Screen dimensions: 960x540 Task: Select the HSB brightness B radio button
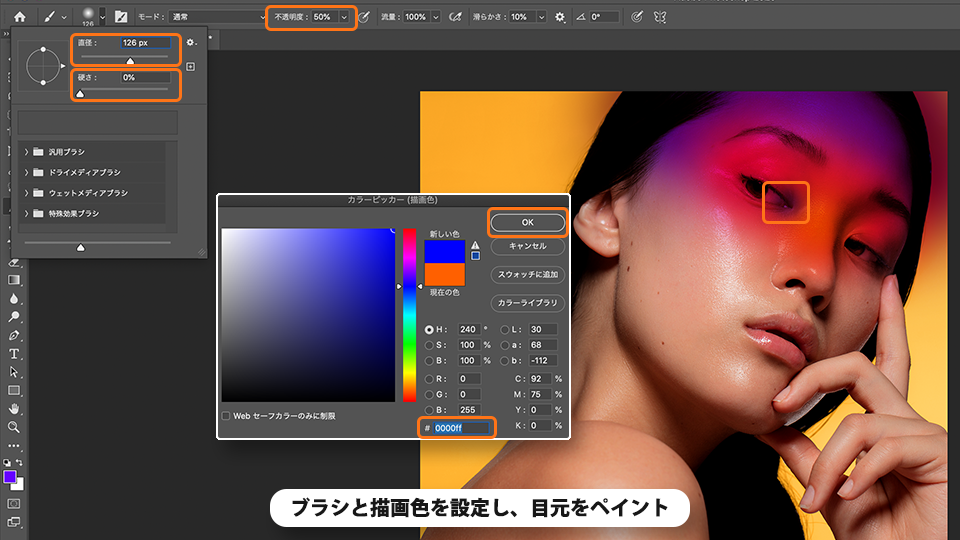coord(429,361)
